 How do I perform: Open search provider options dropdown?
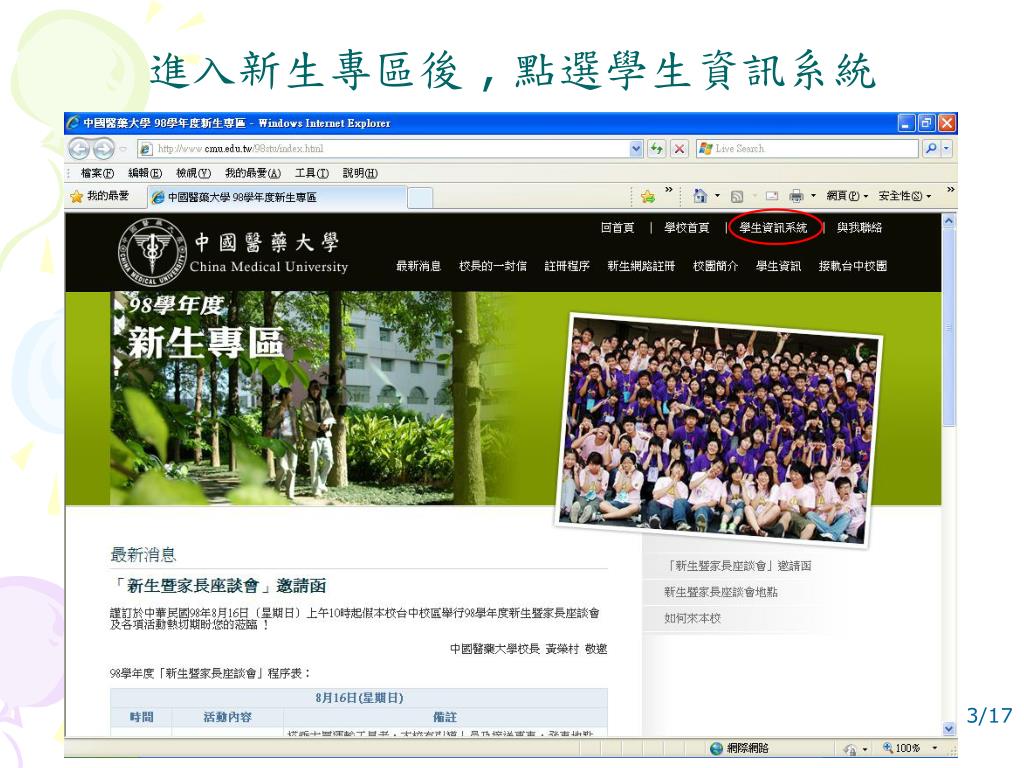click(x=947, y=149)
